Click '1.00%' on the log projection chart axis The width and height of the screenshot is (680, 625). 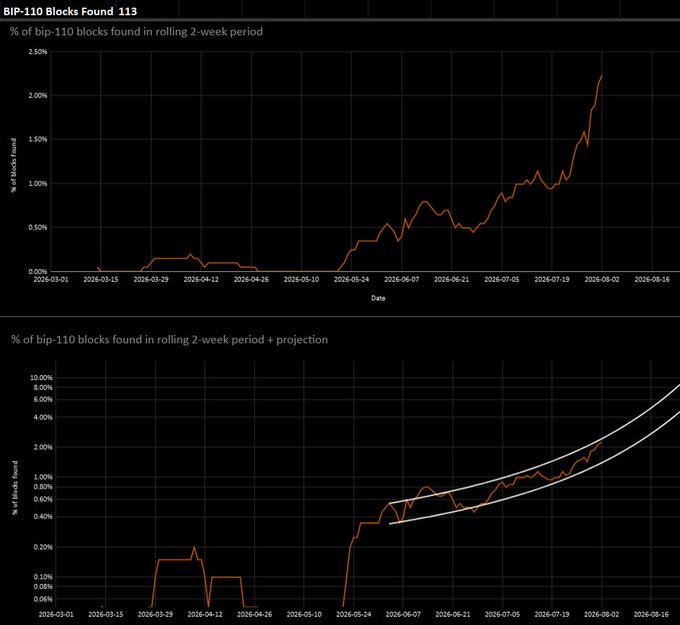[43, 477]
